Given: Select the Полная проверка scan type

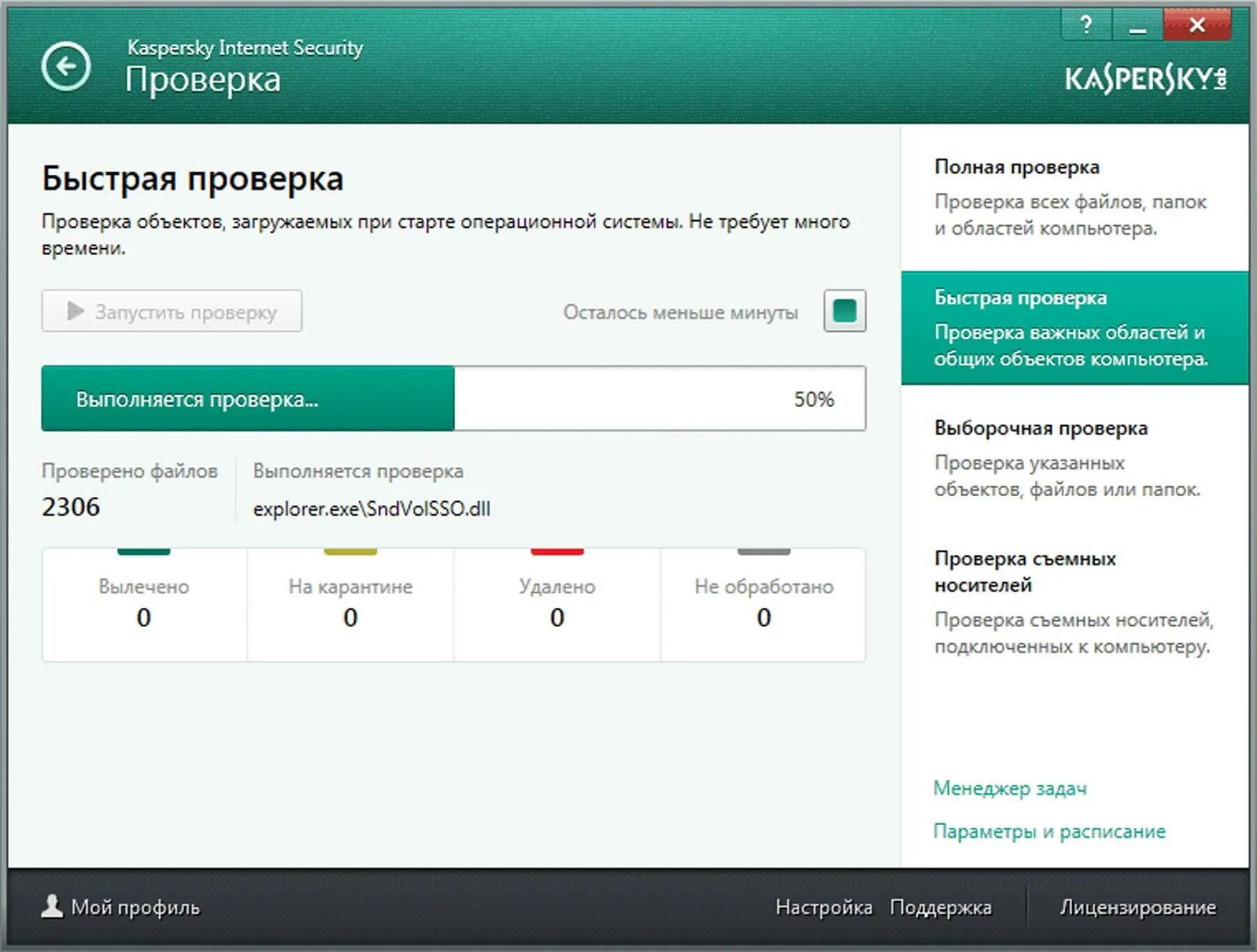Looking at the screenshot, I should 1074,197.
